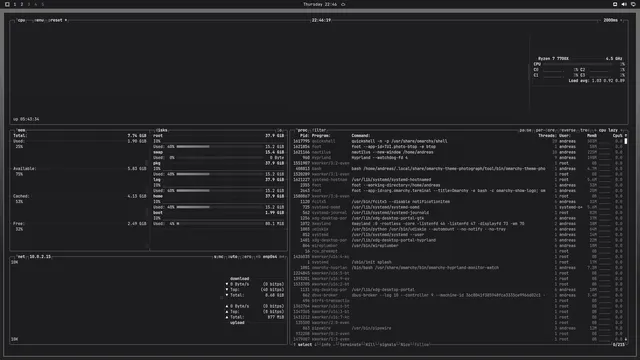Switch to workspace 1
Screen dimensions: 640x360
click(x=15, y=4)
